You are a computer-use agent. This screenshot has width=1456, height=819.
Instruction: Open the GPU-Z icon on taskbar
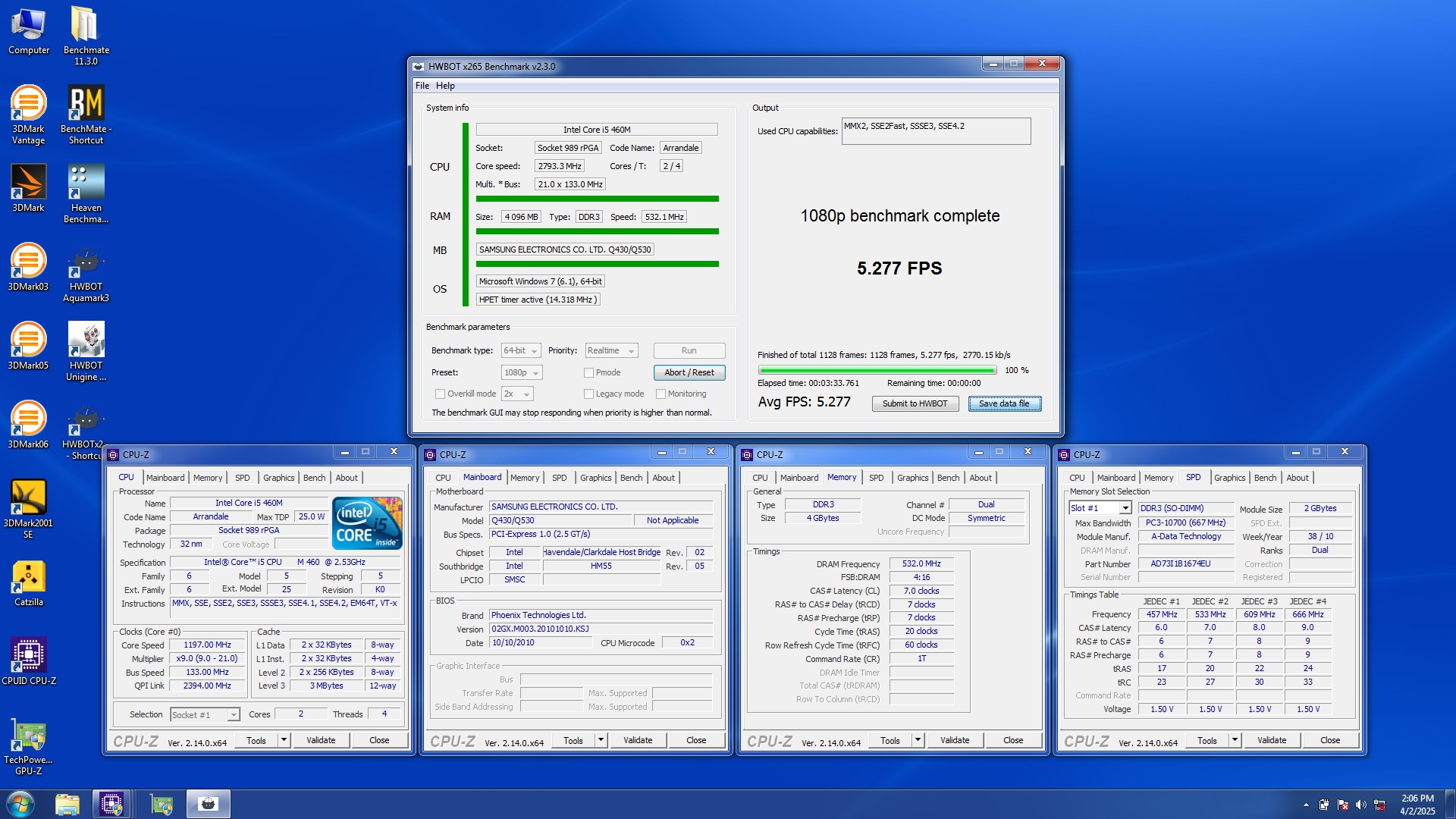tap(162, 804)
